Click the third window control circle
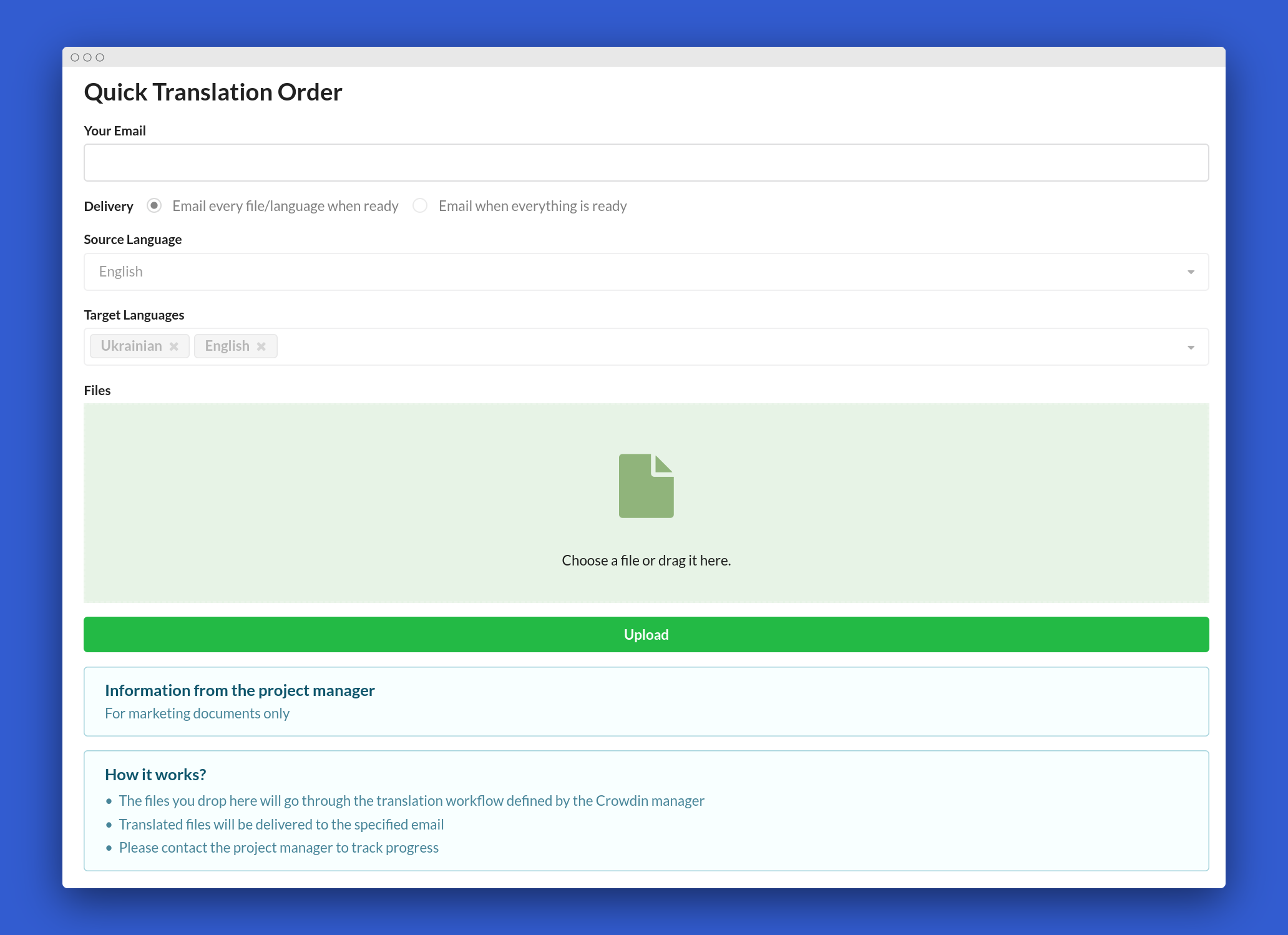 [100, 57]
